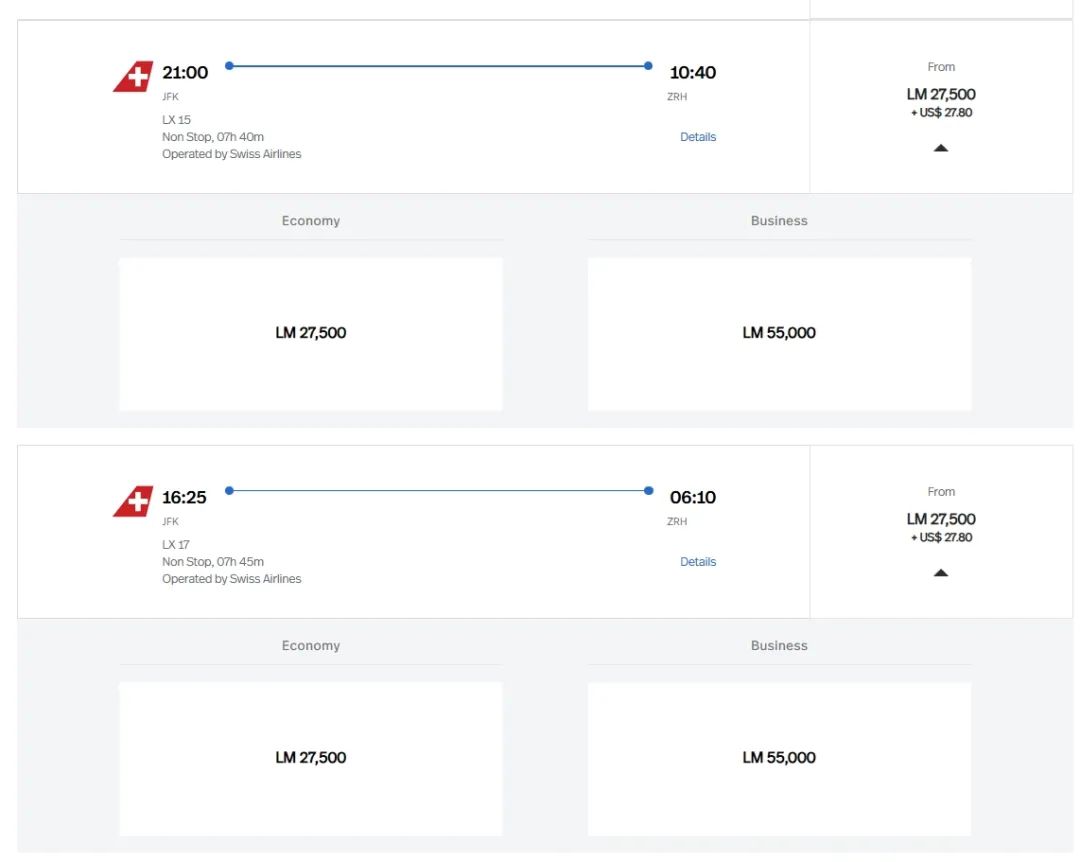The height and width of the screenshot is (862, 1080).
Task: Click the 16:25 JFK departure time
Action: [185, 497]
